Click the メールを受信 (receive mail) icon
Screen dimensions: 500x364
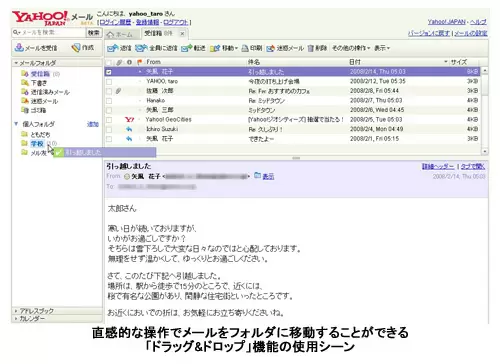[19, 48]
